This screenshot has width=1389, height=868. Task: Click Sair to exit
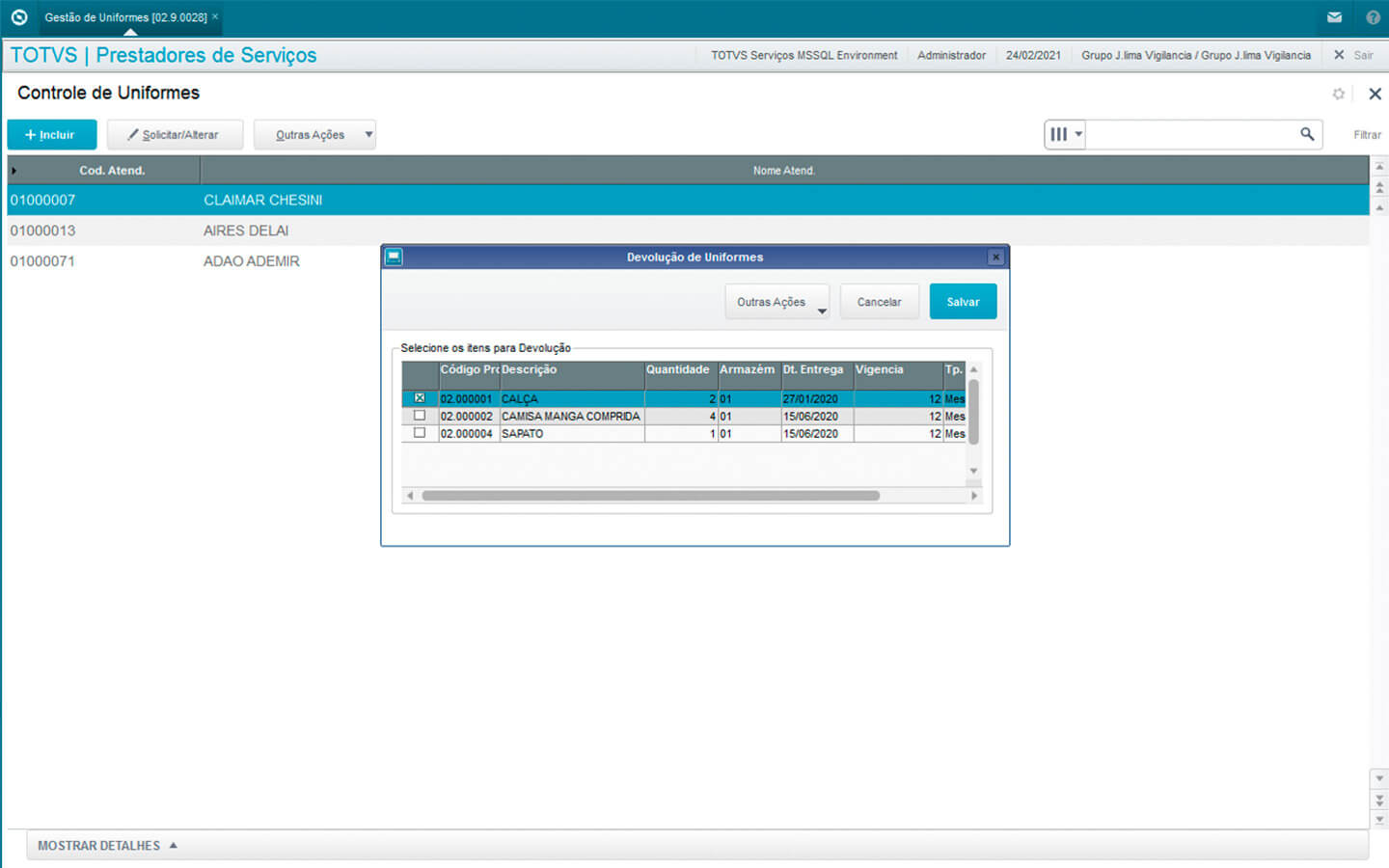point(1353,55)
